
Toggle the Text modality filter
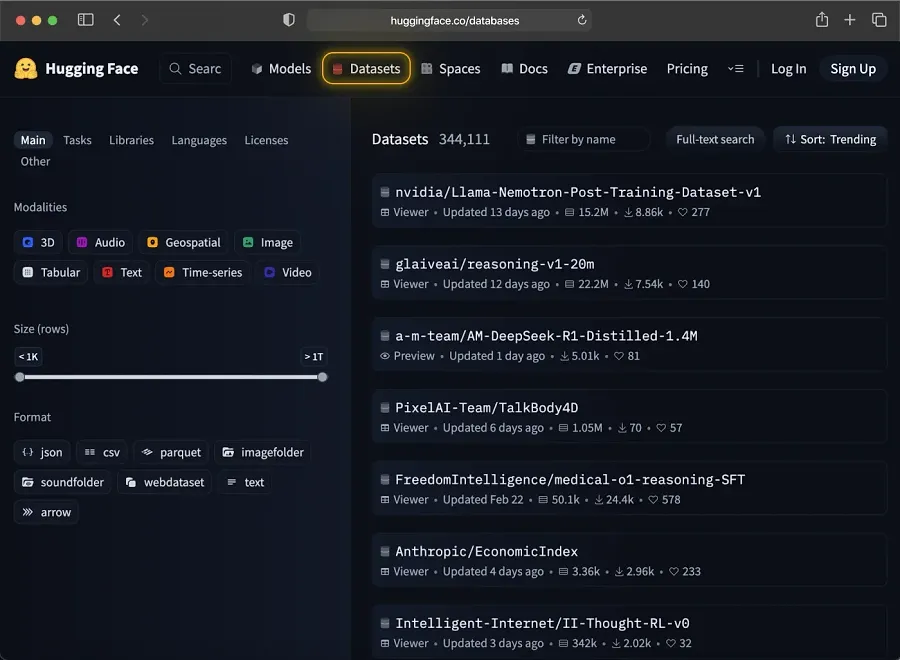point(122,272)
